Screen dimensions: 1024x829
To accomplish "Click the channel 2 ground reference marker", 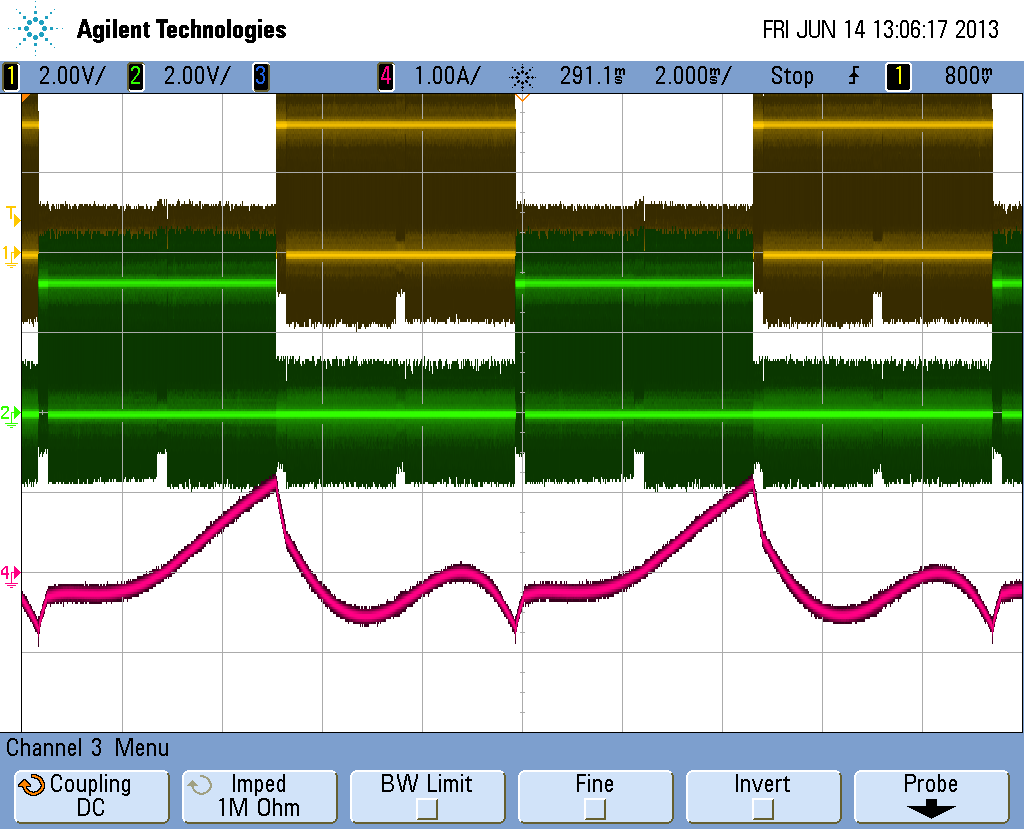I will point(10,415).
